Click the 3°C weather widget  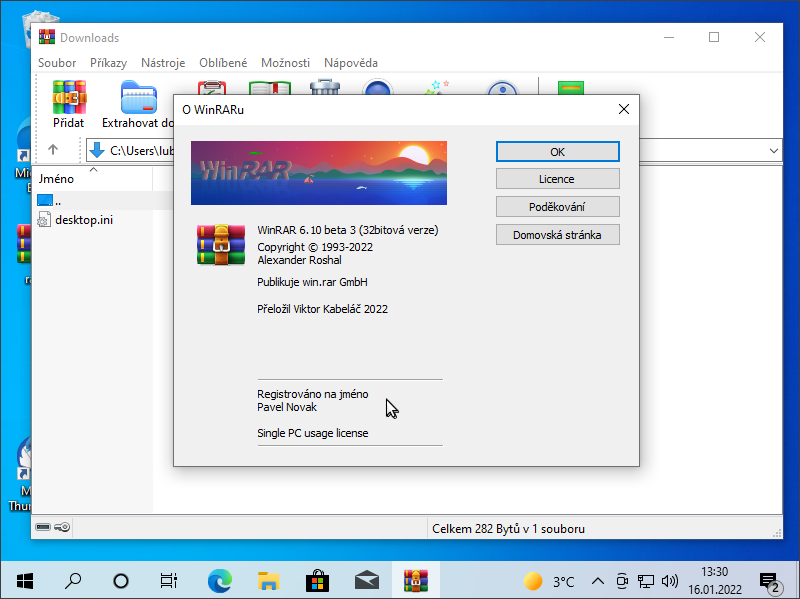(x=549, y=581)
